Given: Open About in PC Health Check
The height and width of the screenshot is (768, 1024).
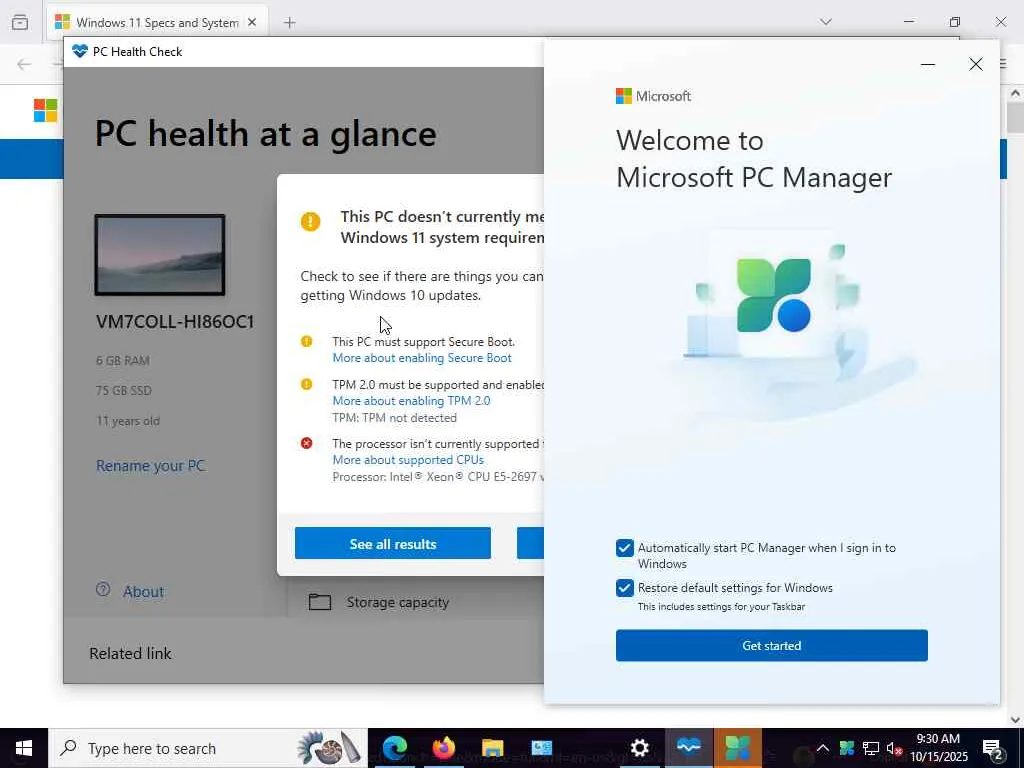Looking at the screenshot, I should click(143, 592).
